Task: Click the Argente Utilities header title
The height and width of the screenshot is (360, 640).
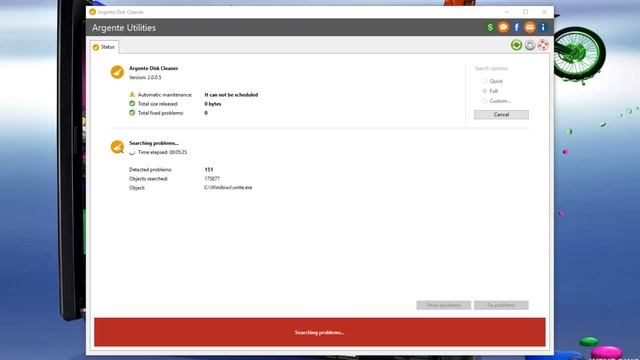Action: [124, 28]
